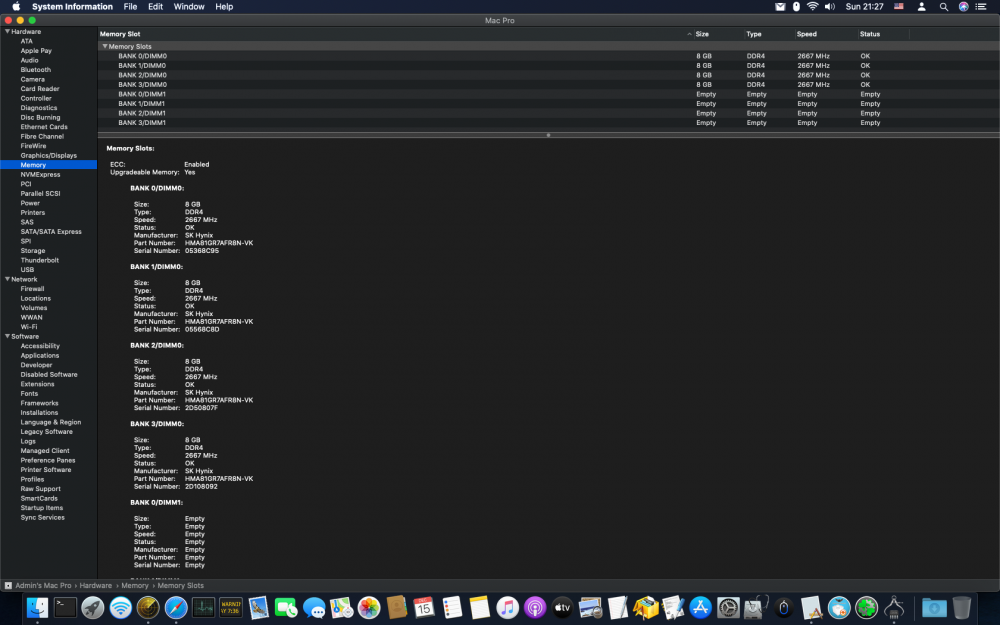1000x625 pixels.
Task: Open Messages from the dock
Action: point(314,607)
